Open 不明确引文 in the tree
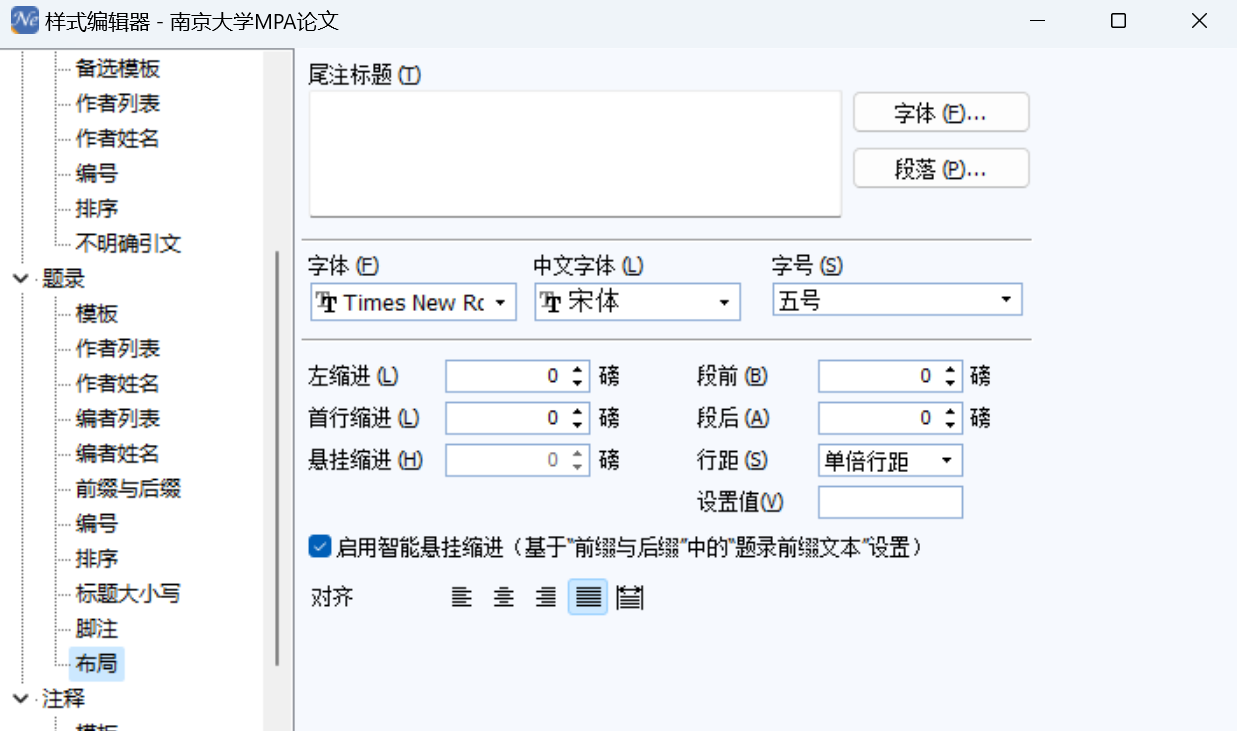The height and width of the screenshot is (731, 1237). pyautogui.click(x=128, y=244)
